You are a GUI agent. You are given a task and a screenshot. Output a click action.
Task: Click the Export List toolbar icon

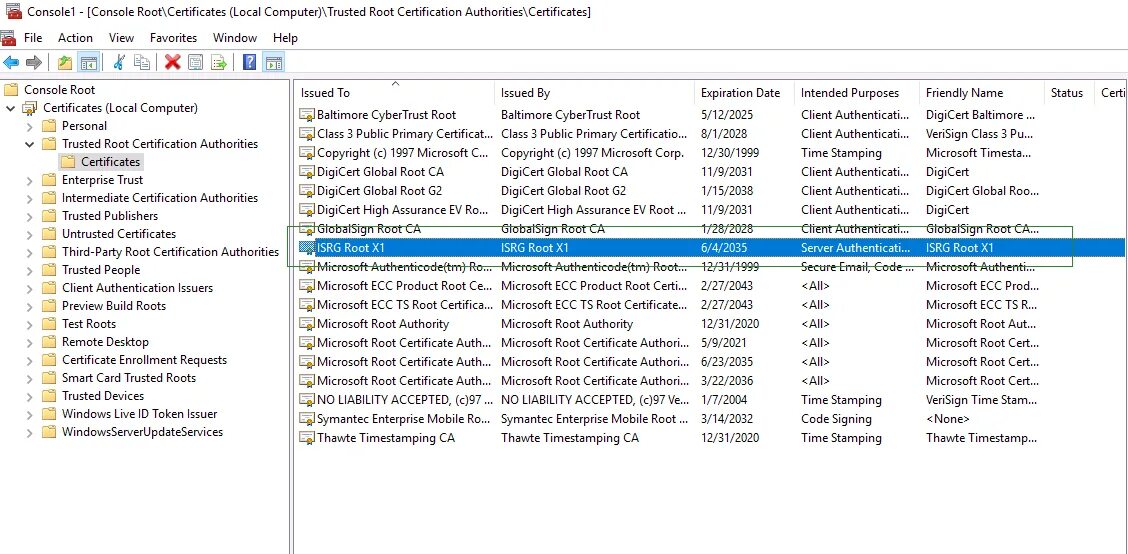pos(219,63)
